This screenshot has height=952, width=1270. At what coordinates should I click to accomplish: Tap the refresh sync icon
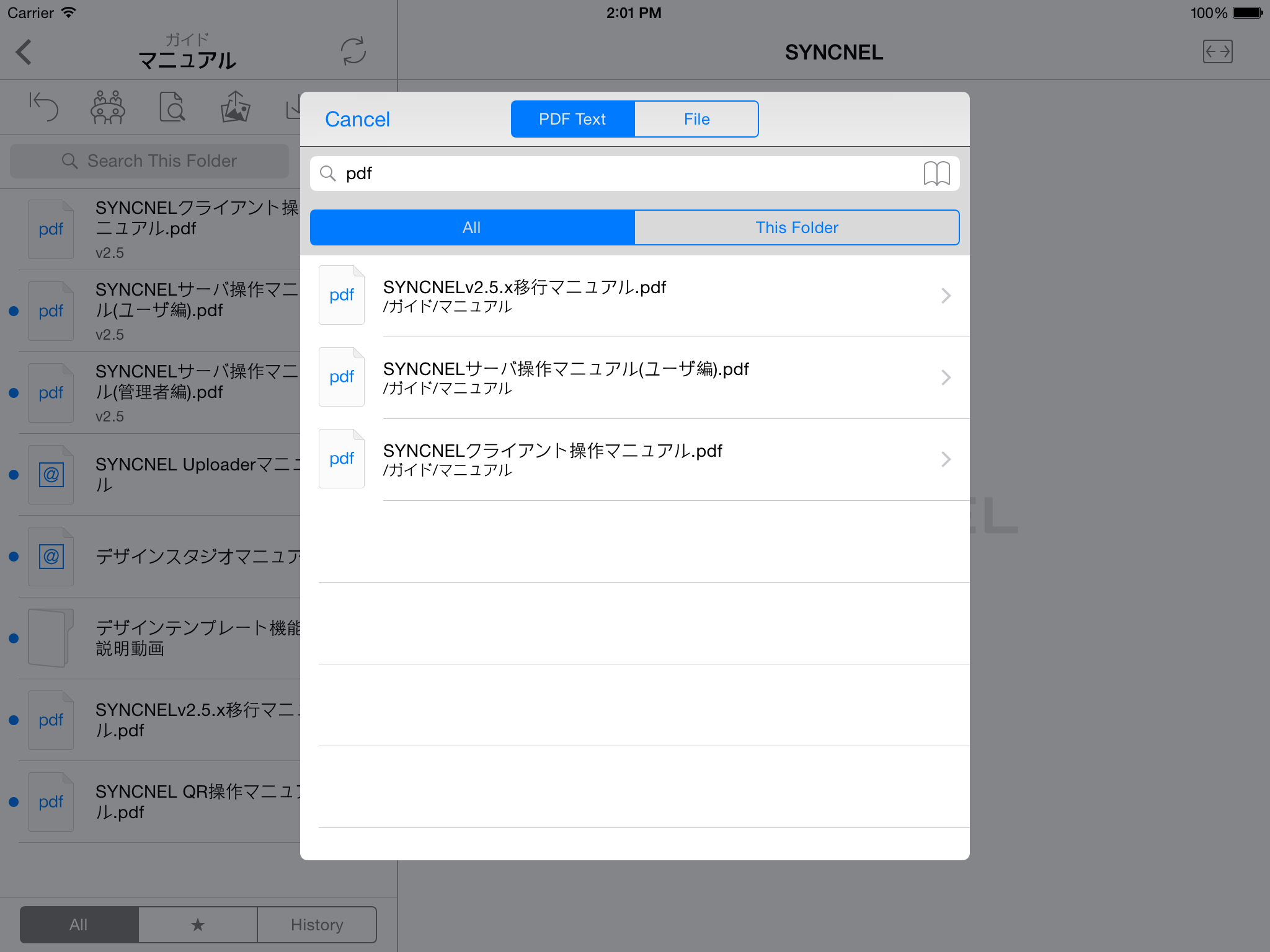(x=353, y=51)
